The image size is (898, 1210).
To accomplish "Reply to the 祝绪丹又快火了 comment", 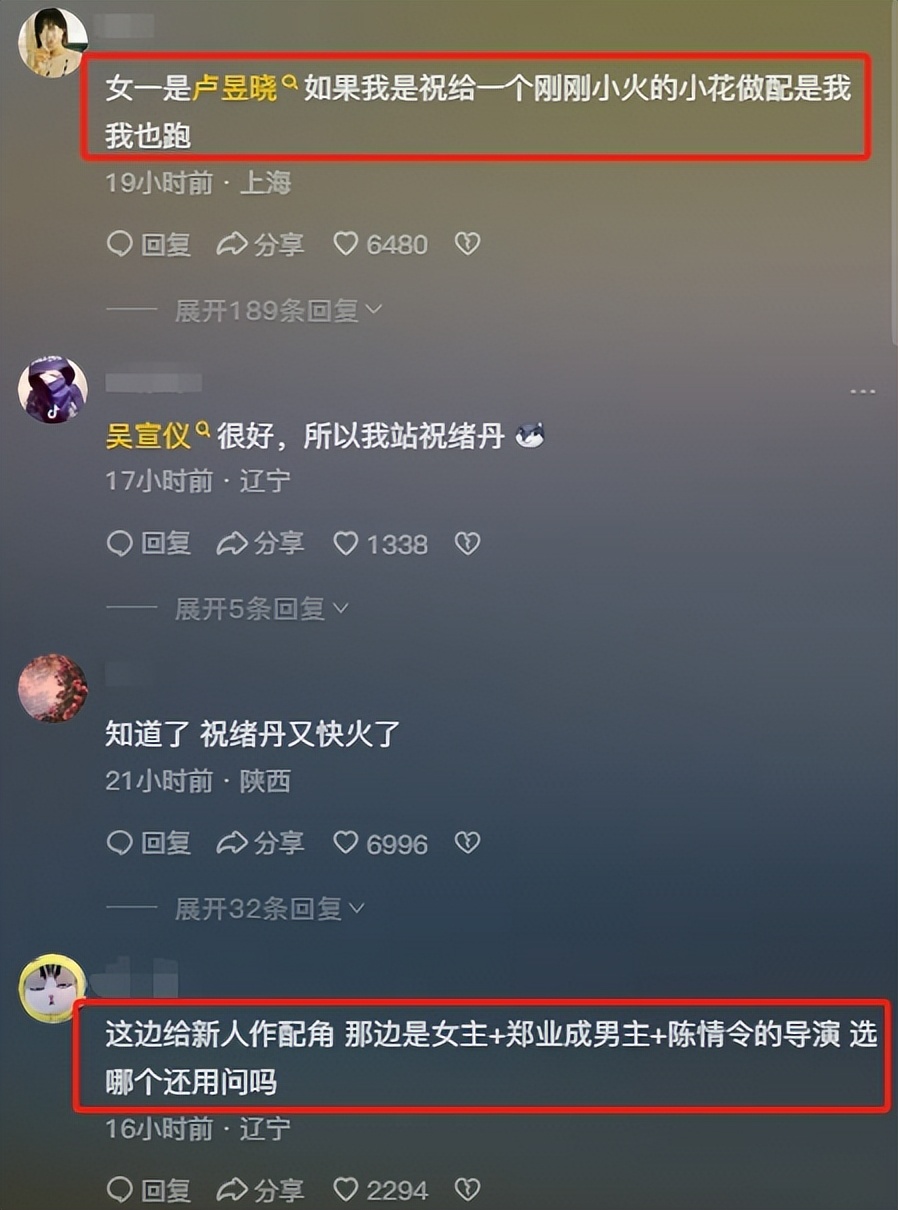I will coord(149,844).
